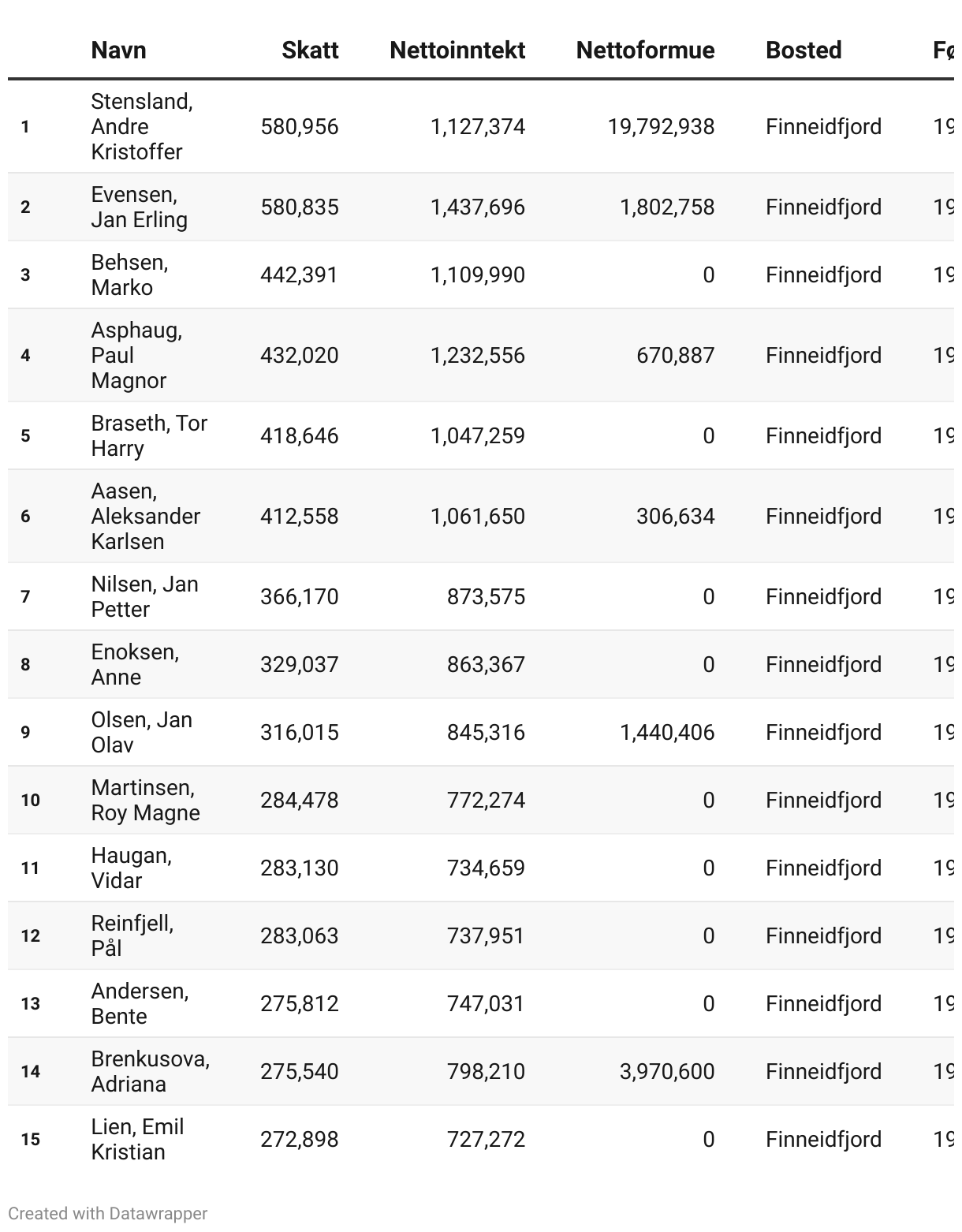Image resolution: width=962 pixels, height=1232 pixels.
Task: Click the Navn column header
Action: click(x=118, y=50)
